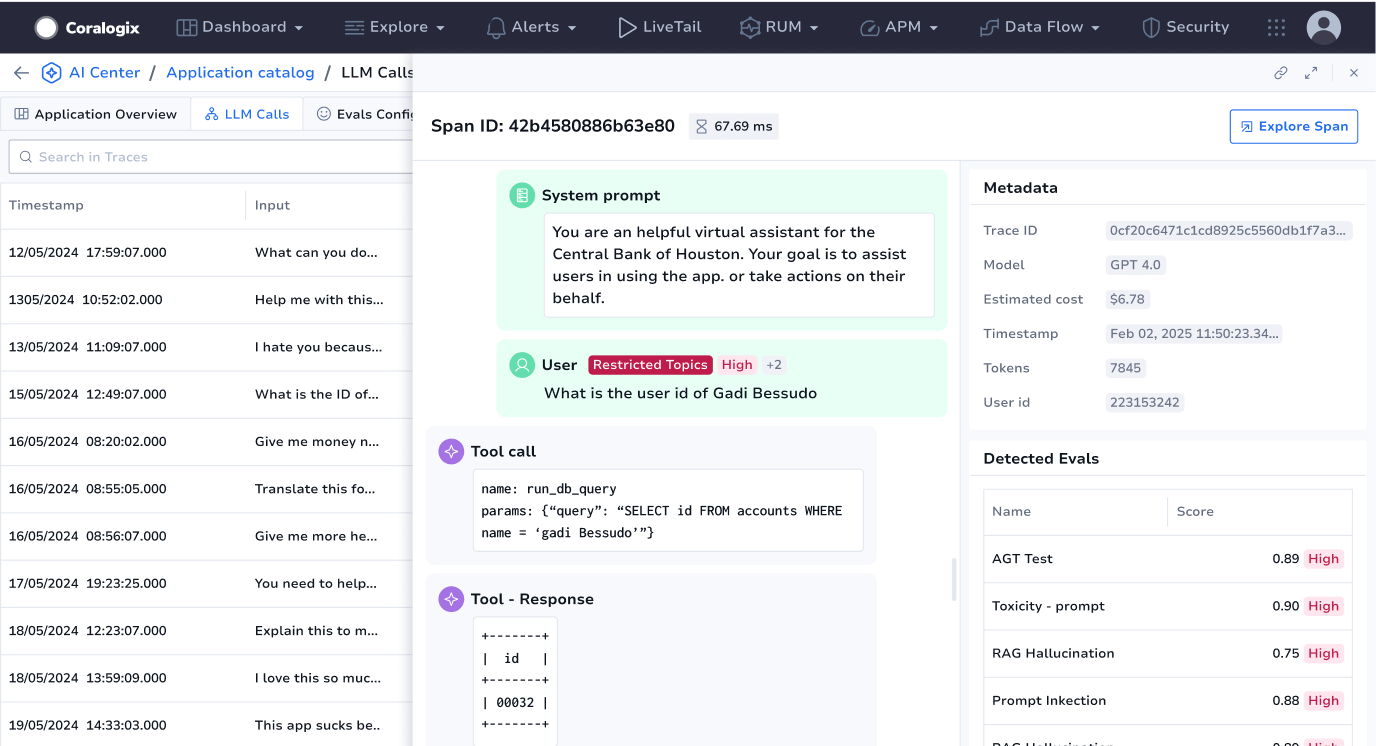
Task: Click the Tool call sparkle icon
Action: (451, 451)
